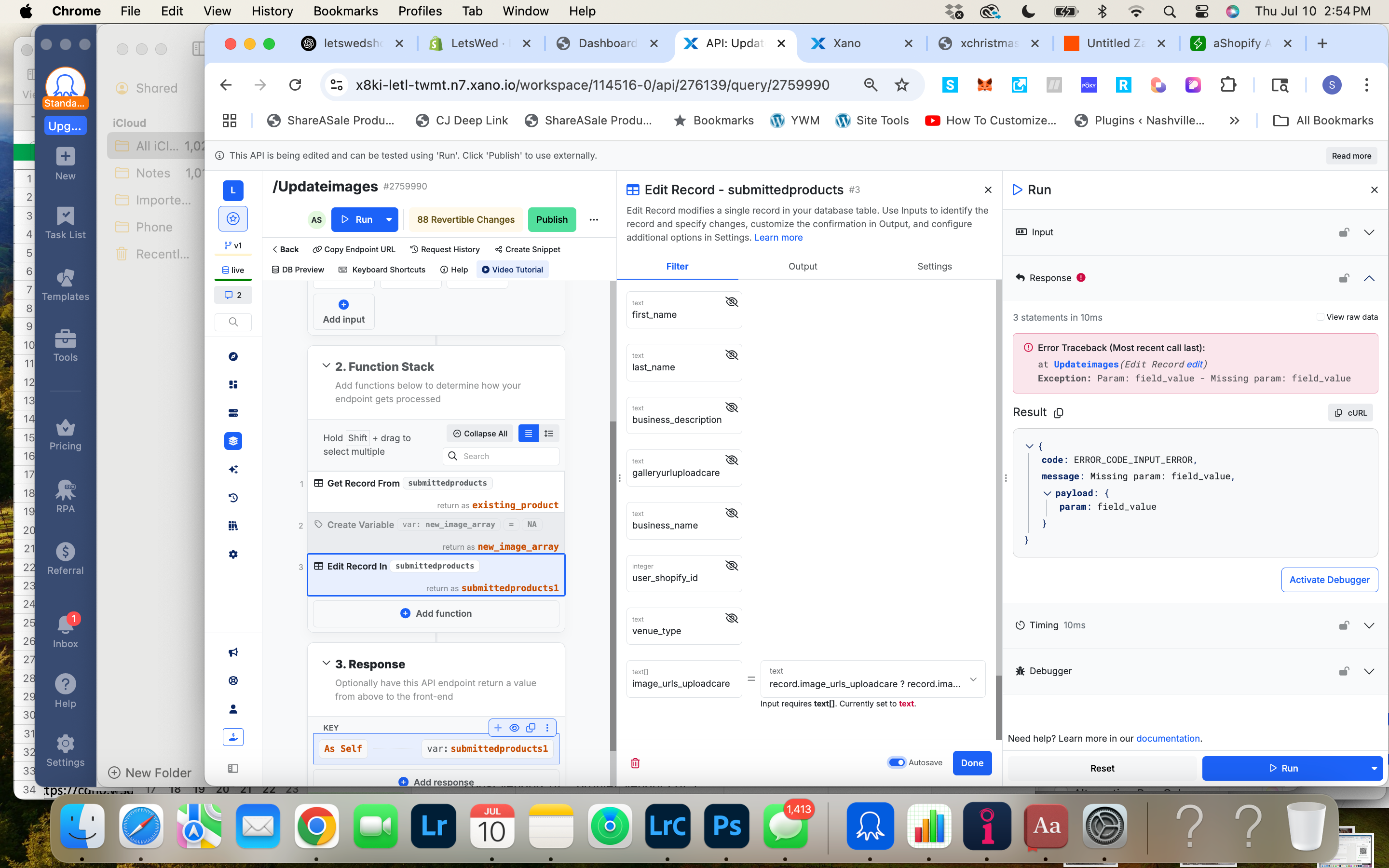This screenshot has height=868, width=1389.
Task: Toggle visibility of first_name field
Action: point(731,302)
